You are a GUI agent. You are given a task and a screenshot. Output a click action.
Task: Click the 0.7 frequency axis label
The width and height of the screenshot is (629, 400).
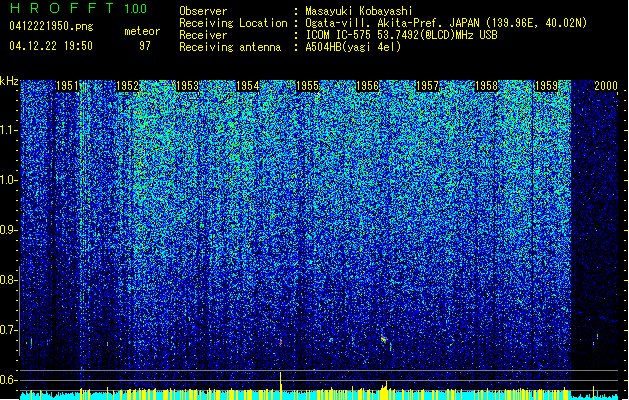click(x=9, y=330)
